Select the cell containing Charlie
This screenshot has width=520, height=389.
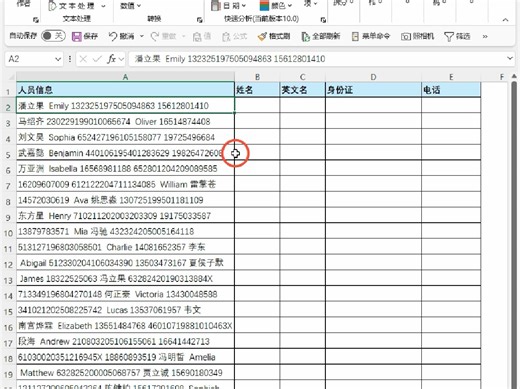pyautogui.click(x=125, y=247)
